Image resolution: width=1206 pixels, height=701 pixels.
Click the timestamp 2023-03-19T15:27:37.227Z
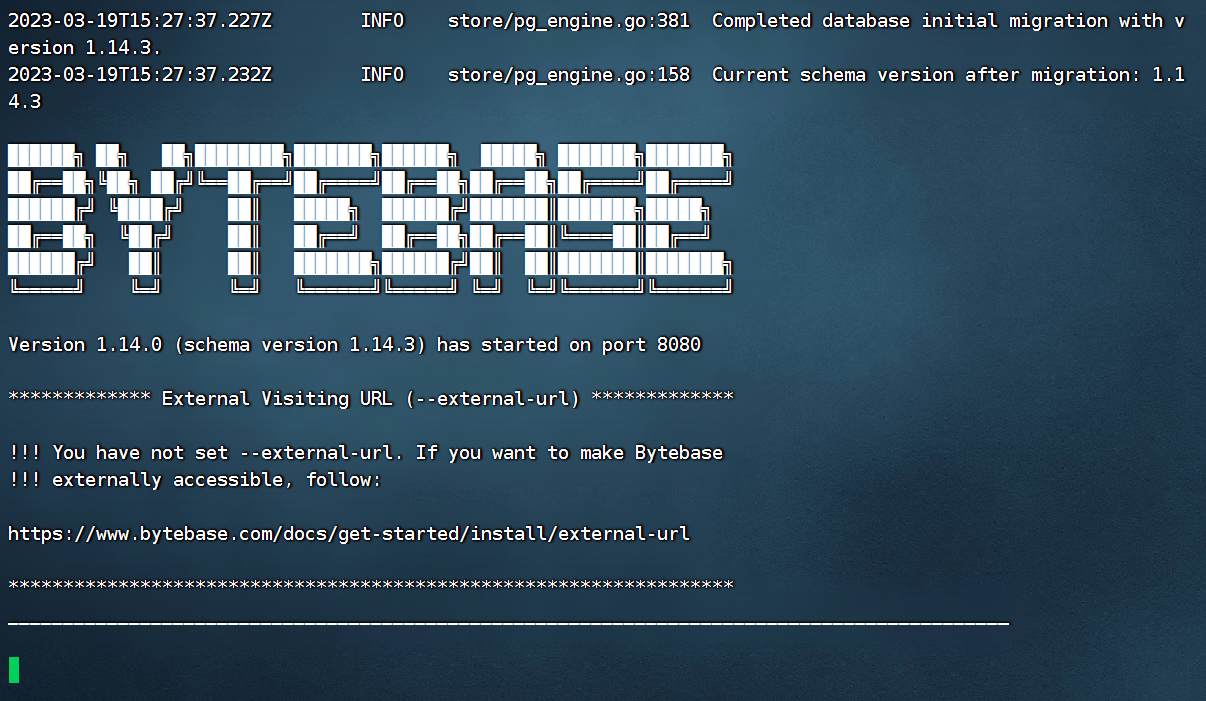[x=140, y=20]
